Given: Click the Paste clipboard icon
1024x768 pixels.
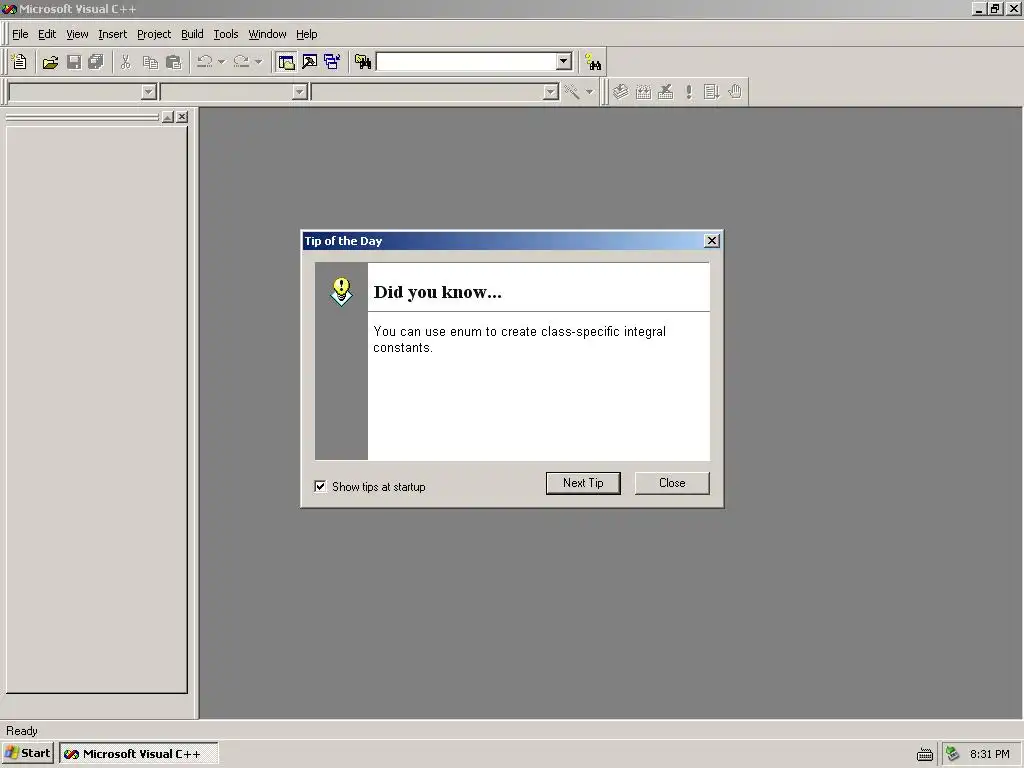Looking at the screenshot, I should (173, 62).
